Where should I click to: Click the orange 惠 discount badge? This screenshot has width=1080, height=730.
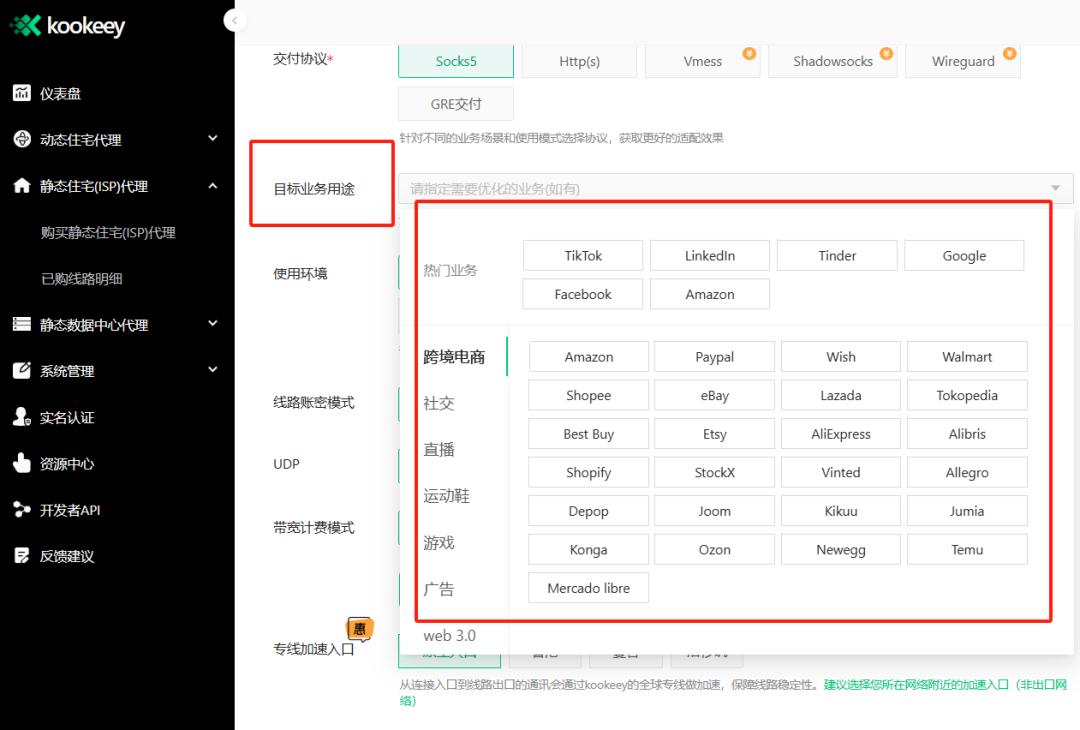coord(360,629)
